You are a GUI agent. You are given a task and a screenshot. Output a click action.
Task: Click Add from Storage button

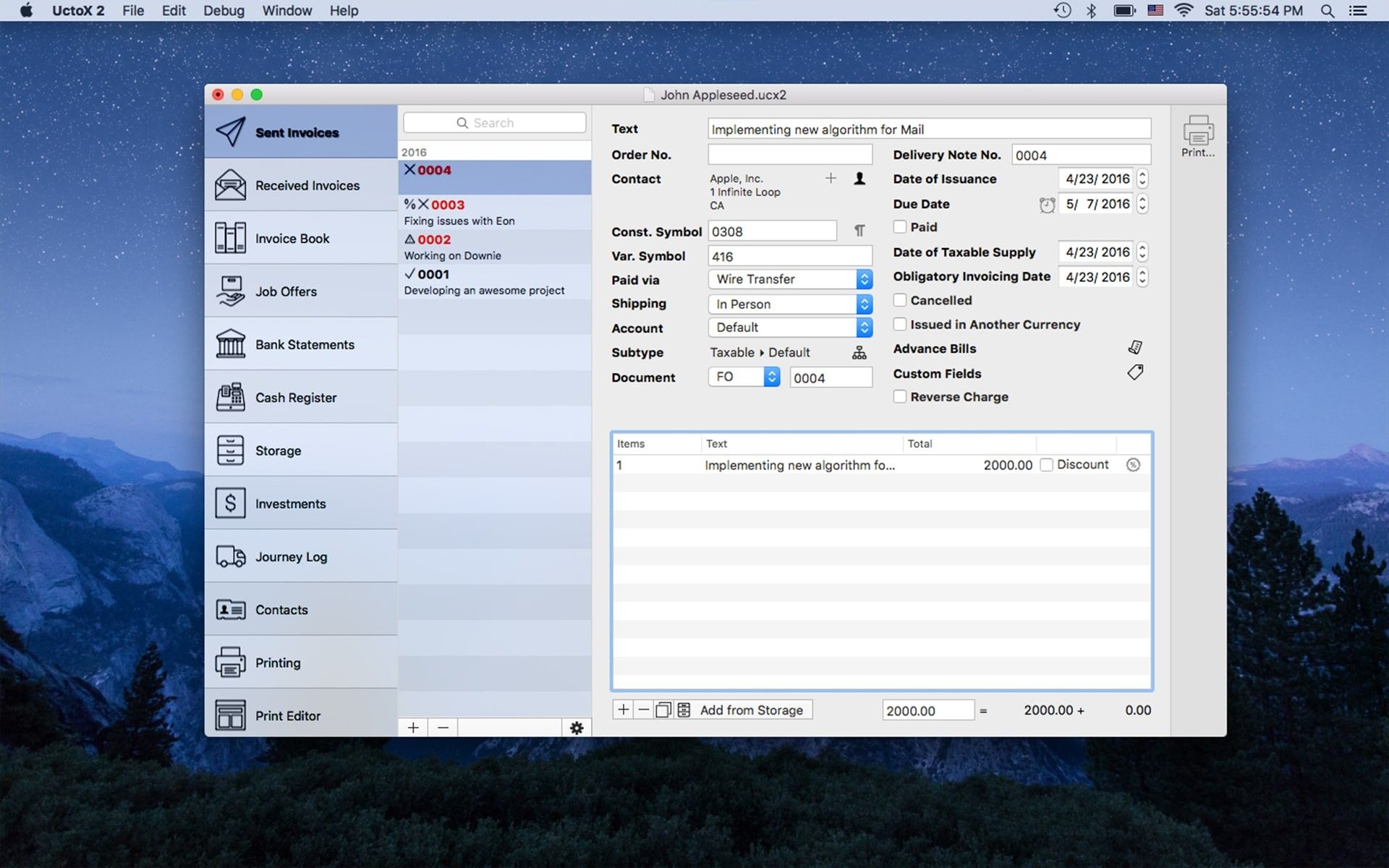752,710
